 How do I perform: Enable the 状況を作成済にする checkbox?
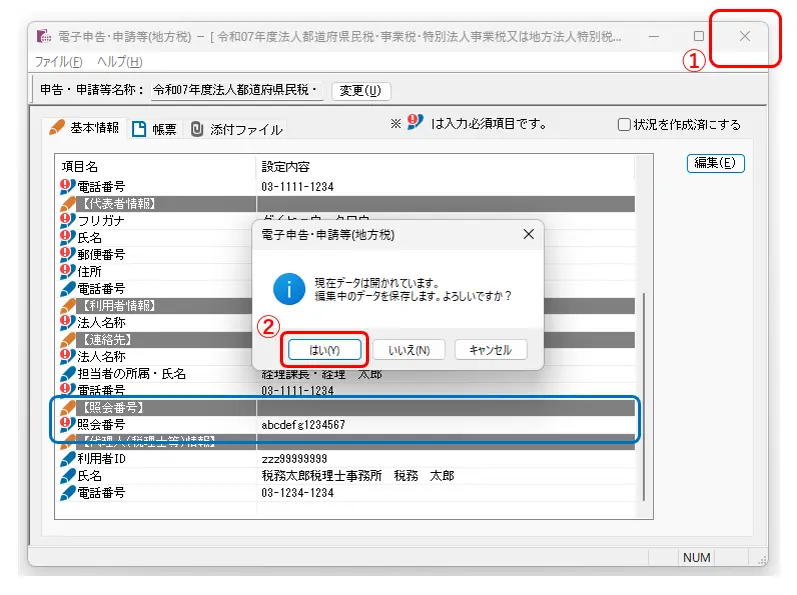[x=624, y=125]
